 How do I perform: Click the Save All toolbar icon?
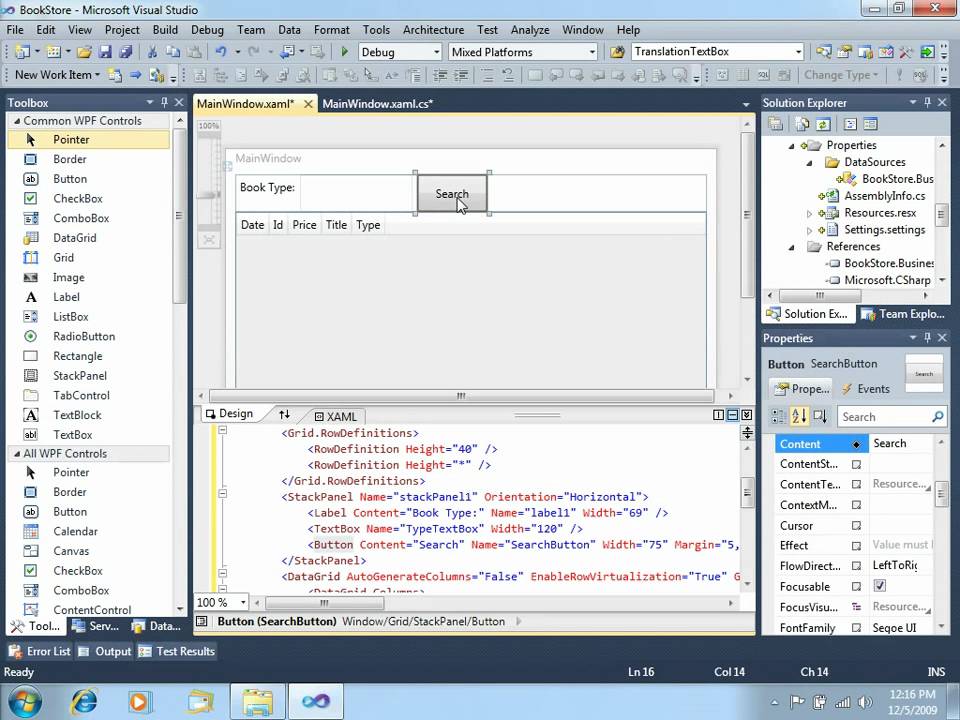tap(126, 52)
